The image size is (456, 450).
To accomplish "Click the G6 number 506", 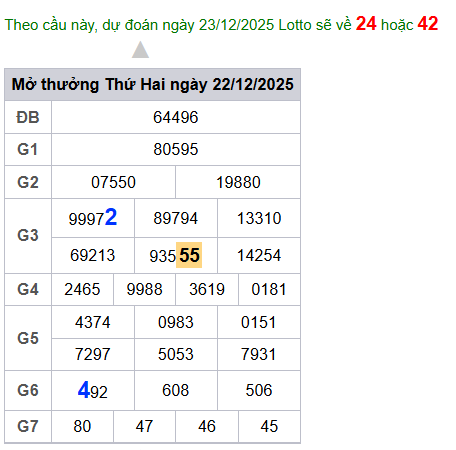I will 259,390.
